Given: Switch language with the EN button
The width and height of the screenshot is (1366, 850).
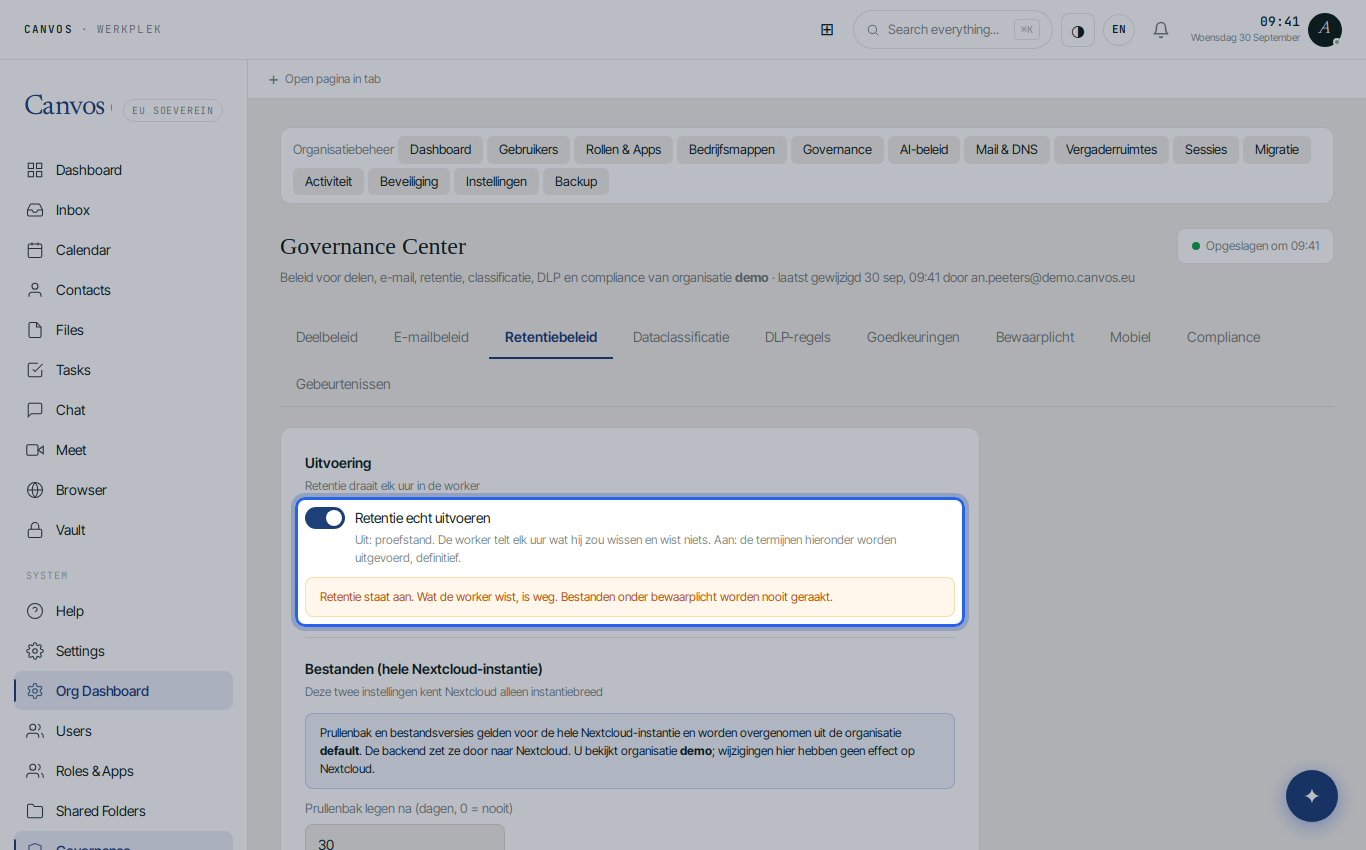Looking at the screenshot, I should pyautogui.click(x=1119, y=30).
